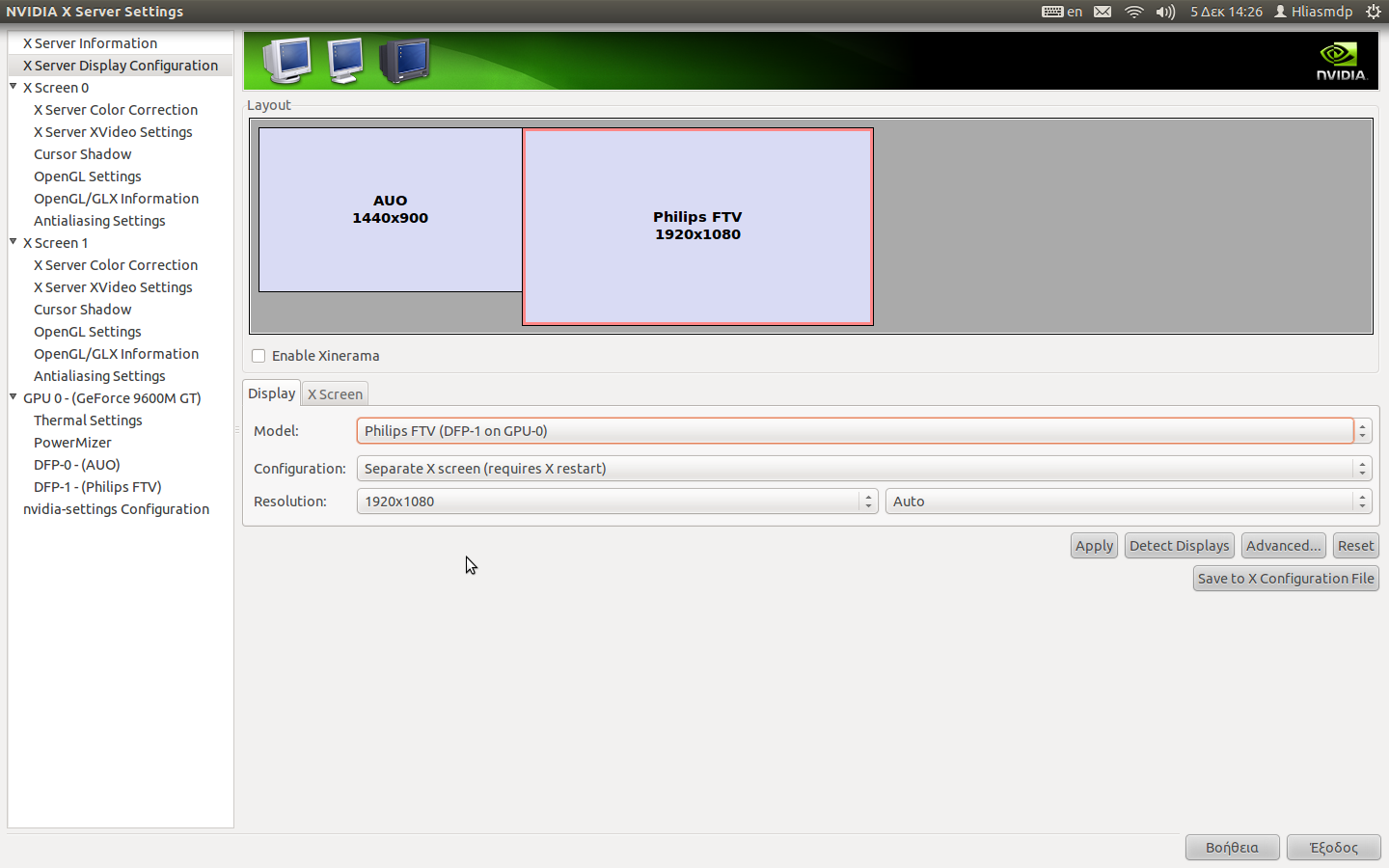
Task: Collapse the X Screen 0 tree node
Action: tap(14, 87)
